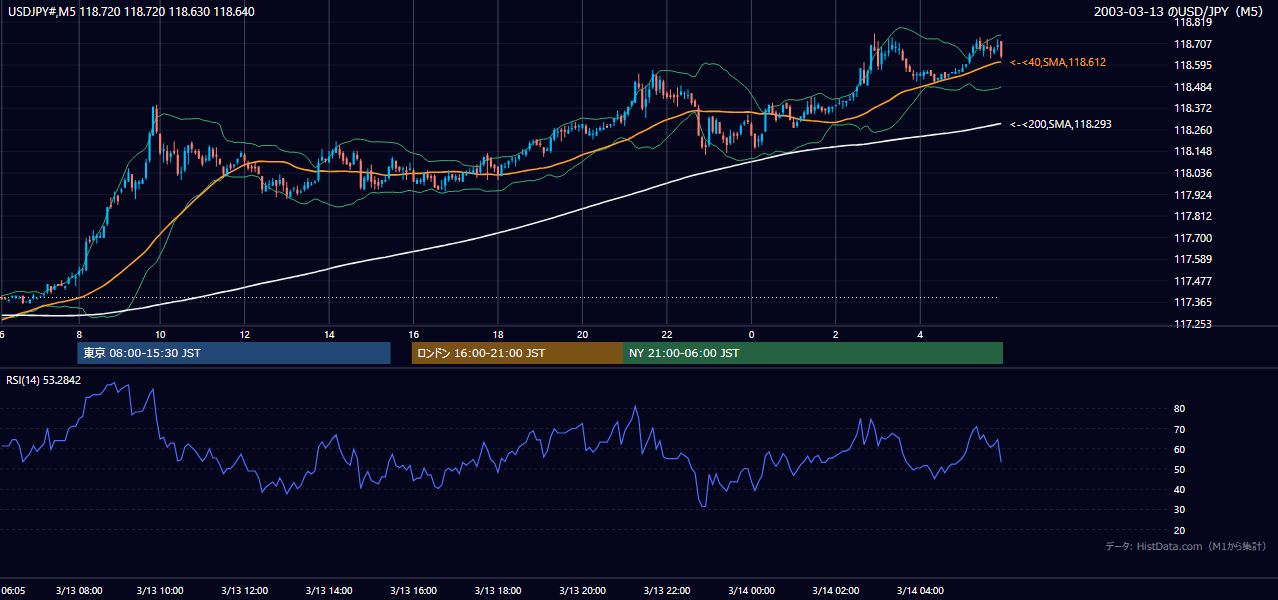Click the RSI scale value 30

(x=1180, y=510)
